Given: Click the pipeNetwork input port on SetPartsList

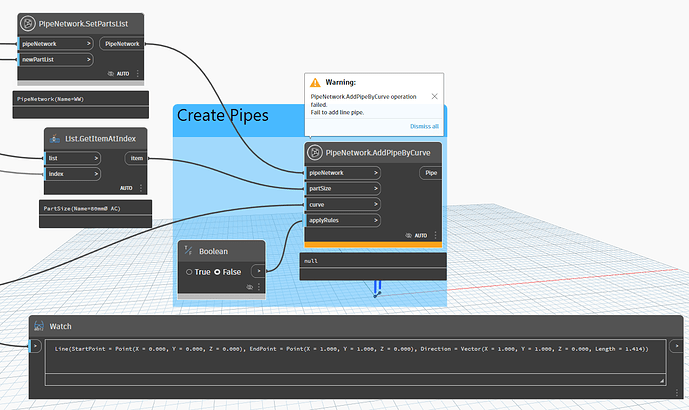Looking at the screenshot, I should point(55,44).
